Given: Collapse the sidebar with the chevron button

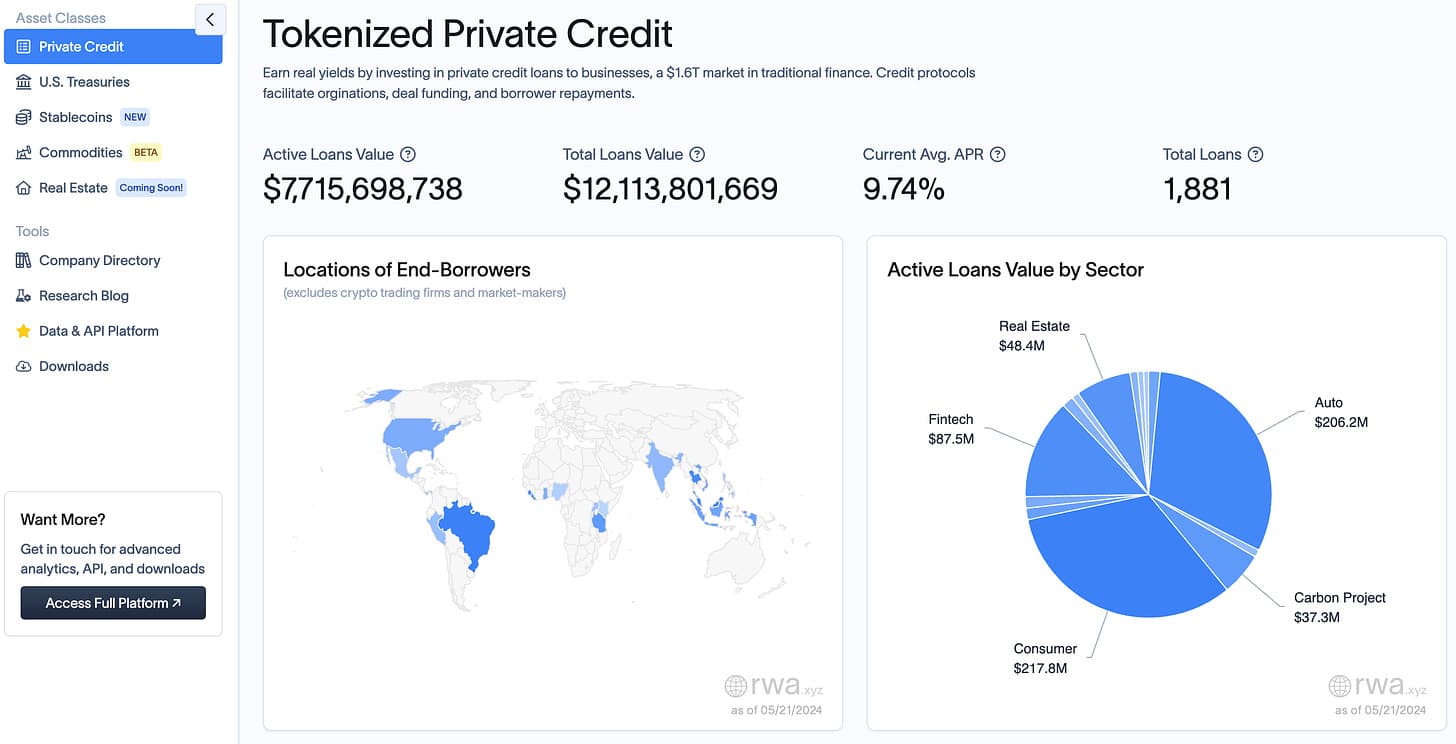Looking at the screenshot, I should pyautogui.click(x=210, y=19).
